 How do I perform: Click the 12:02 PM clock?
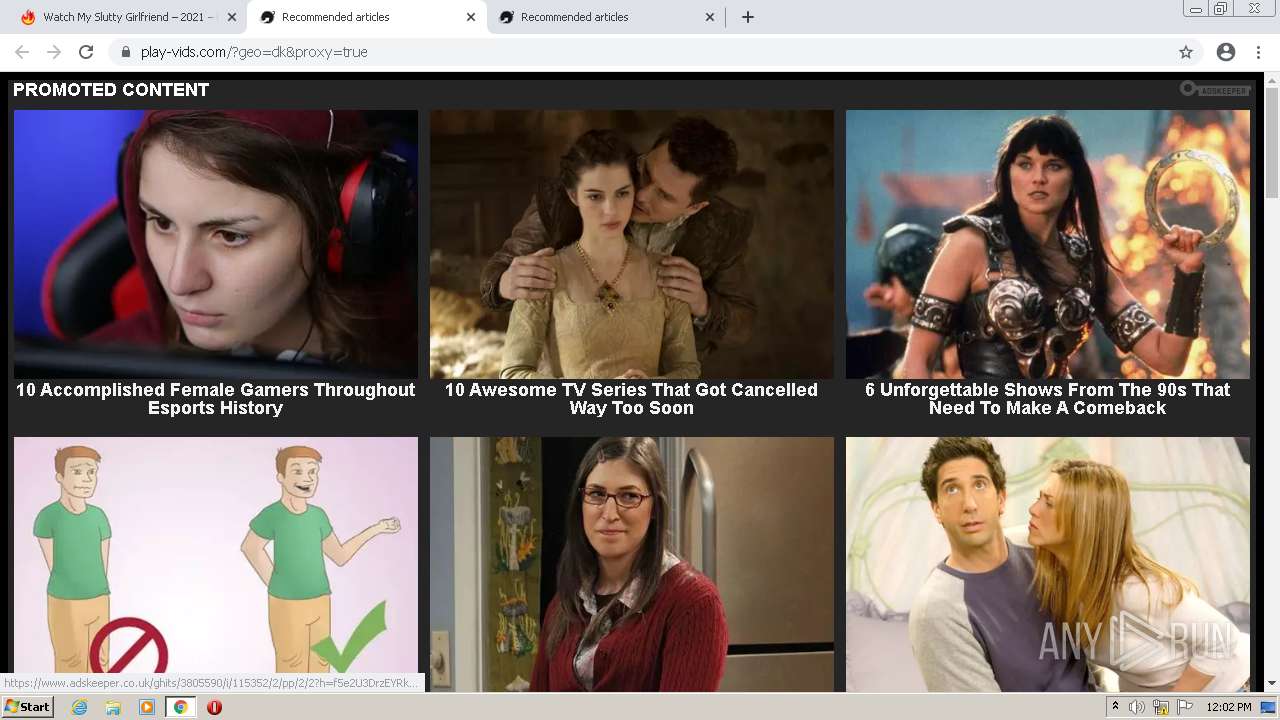coord(1229,707)
